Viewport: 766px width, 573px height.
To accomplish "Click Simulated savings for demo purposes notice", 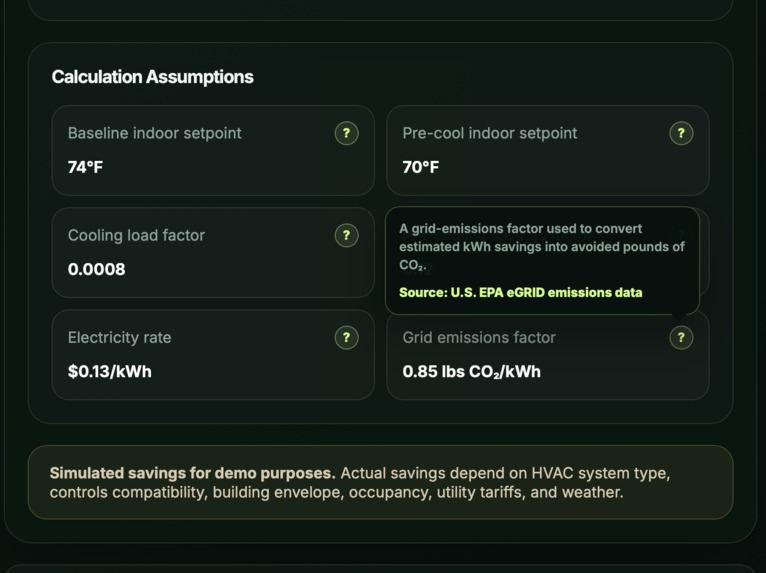I will [380, 482].
